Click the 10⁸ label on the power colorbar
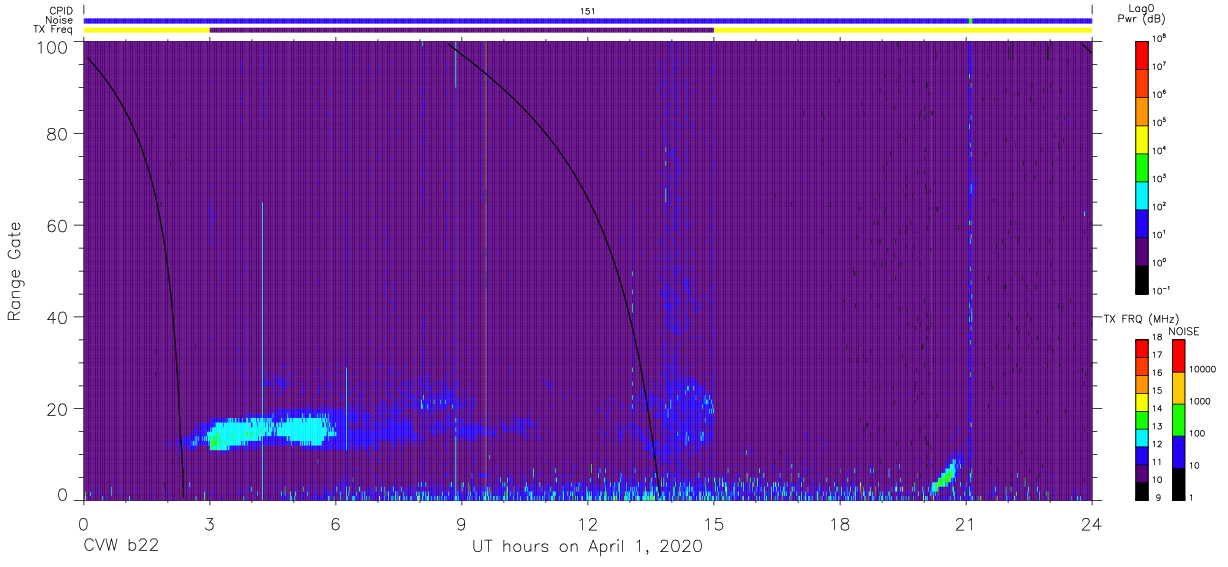Screen dimensions: 1228x567 pos(1160,39)
